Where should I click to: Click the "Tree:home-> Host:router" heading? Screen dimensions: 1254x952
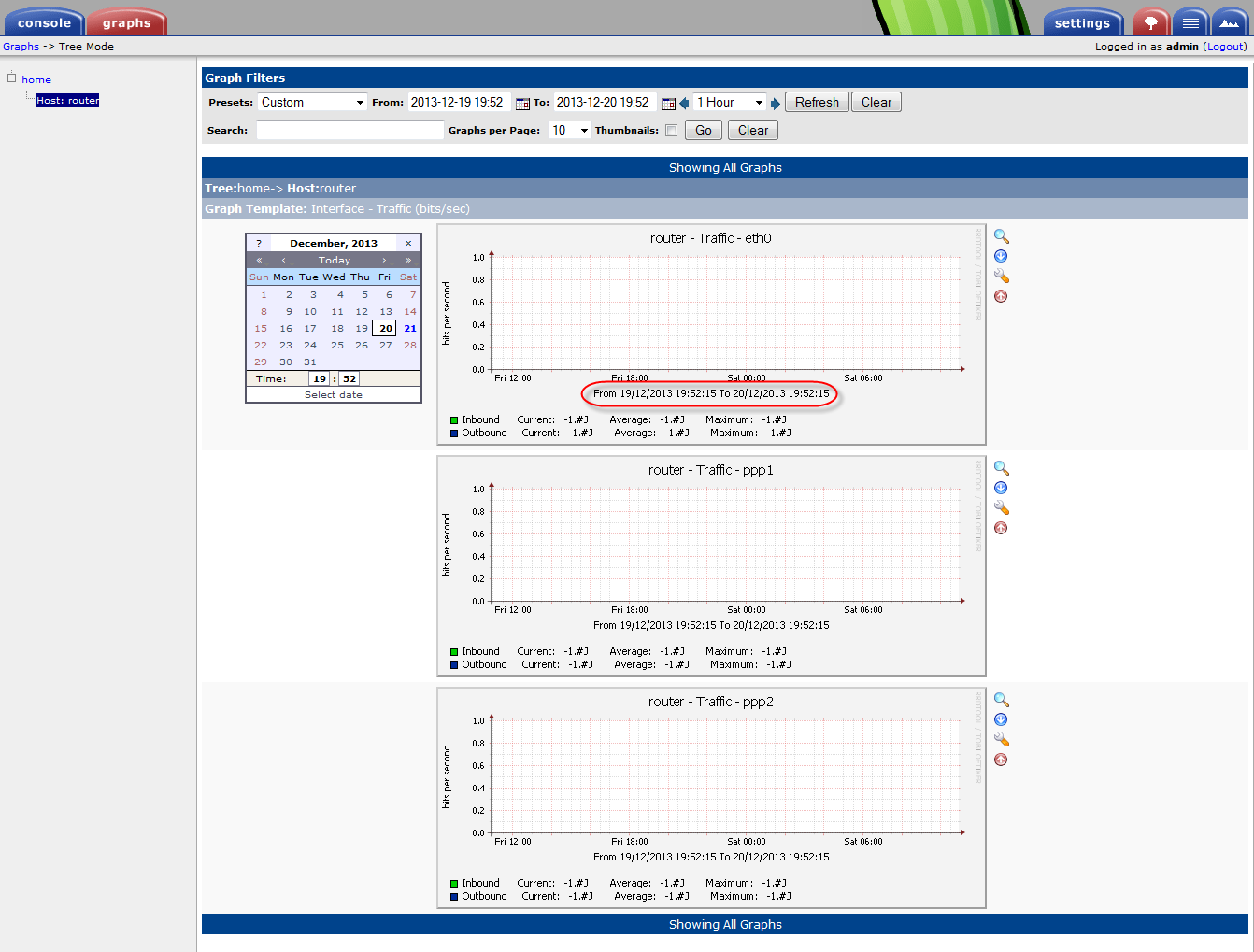coord(725,188)
